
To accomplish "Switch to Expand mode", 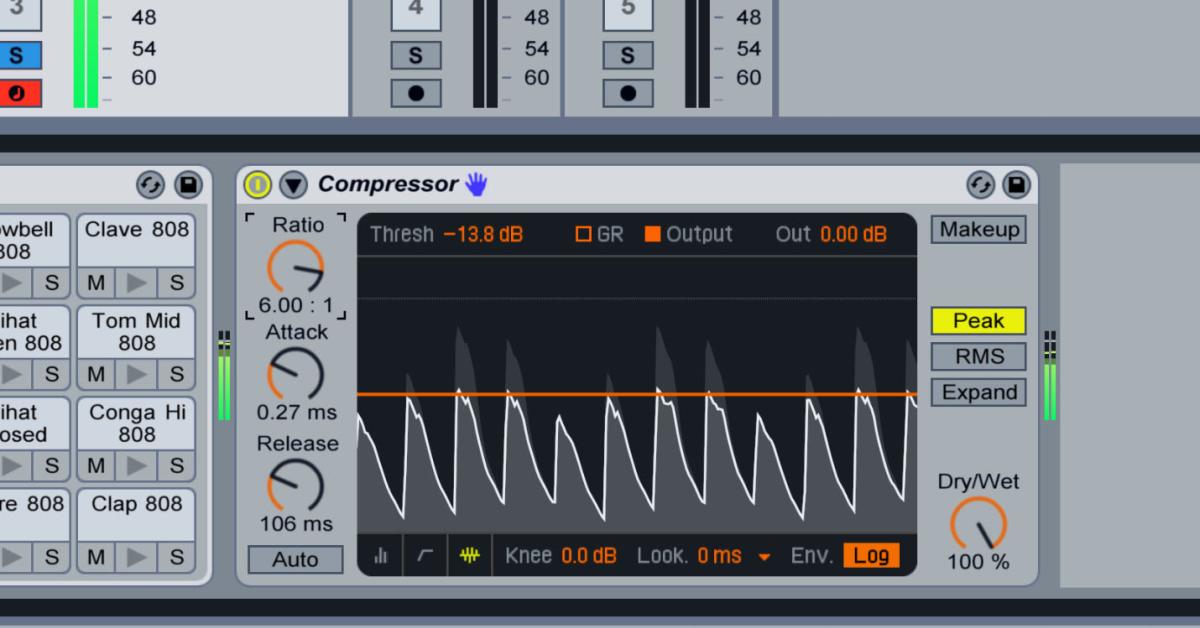I will pyautogui.click(x=978, y=392).
